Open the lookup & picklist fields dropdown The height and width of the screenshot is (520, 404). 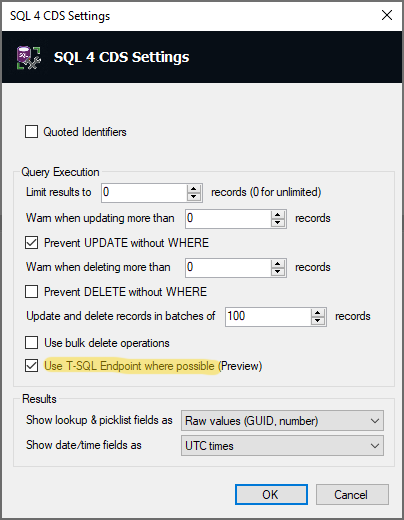coord(282,421)
